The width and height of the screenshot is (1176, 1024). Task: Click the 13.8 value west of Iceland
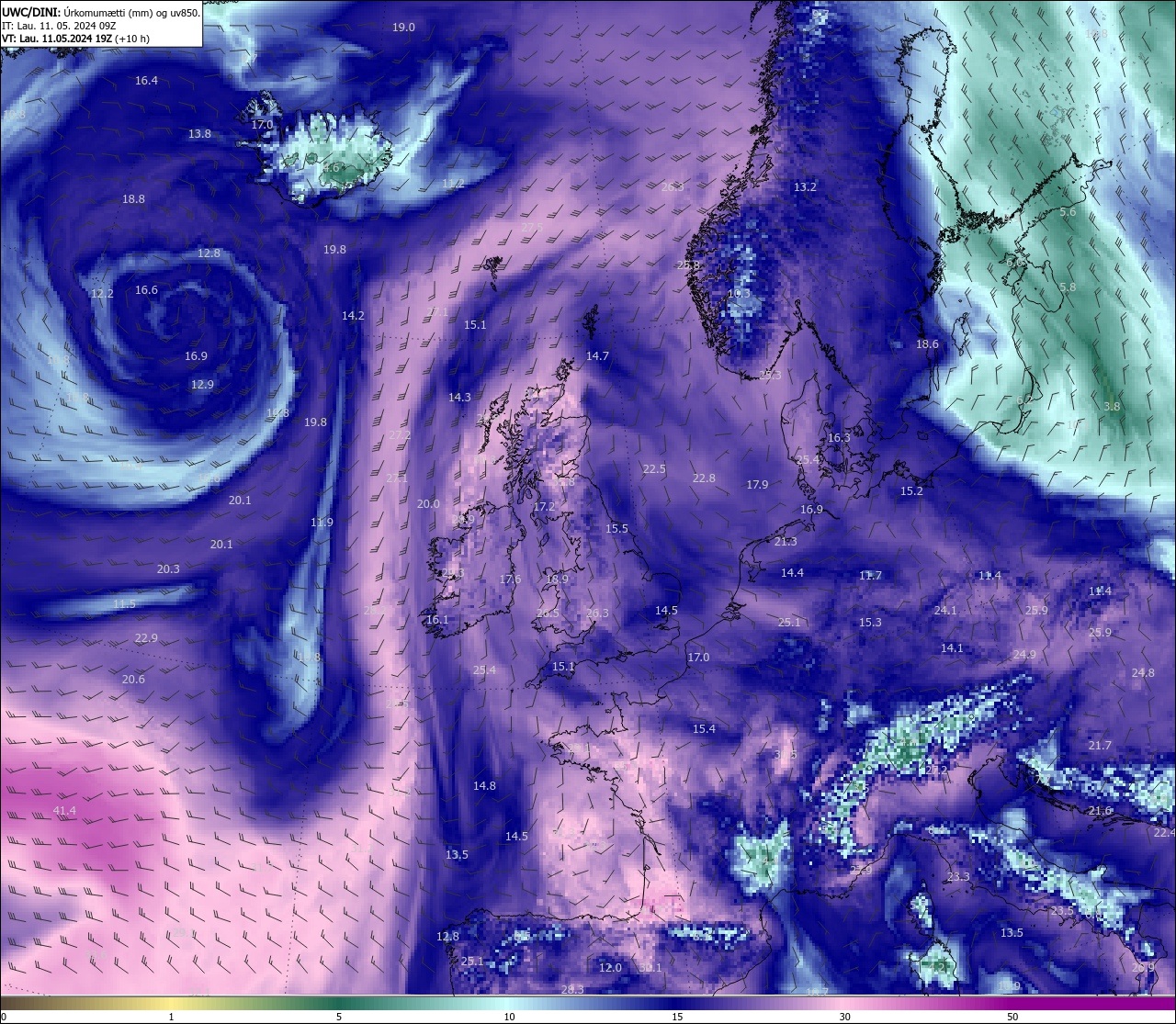coord(199,134)
